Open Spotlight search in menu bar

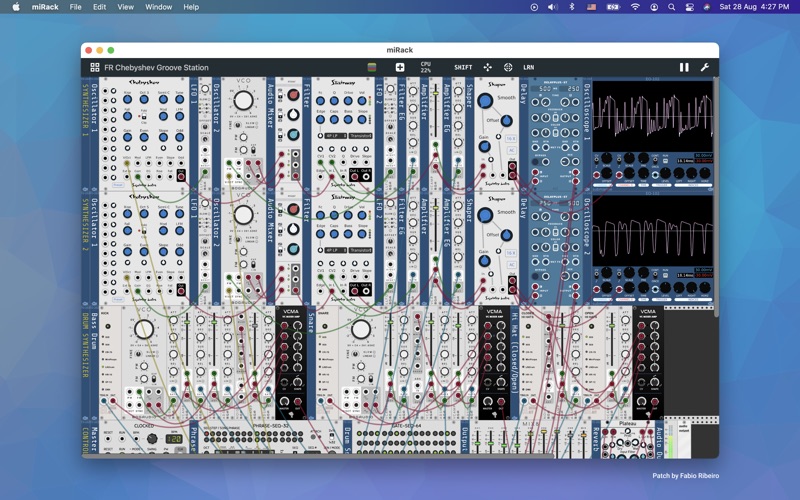click(x=671, y=7)
